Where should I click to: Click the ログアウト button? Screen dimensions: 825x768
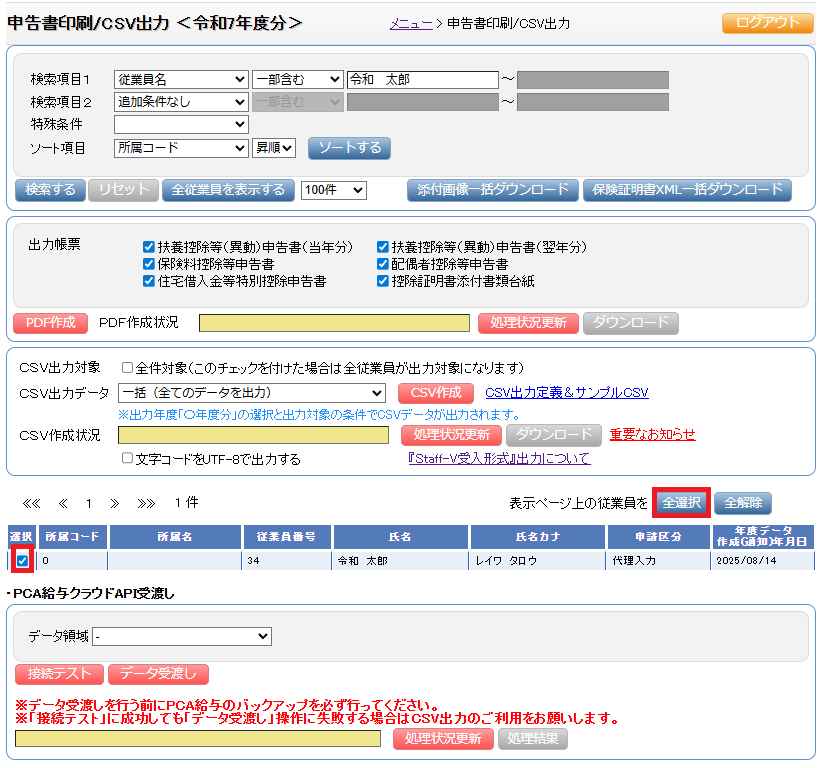point(767,23)
